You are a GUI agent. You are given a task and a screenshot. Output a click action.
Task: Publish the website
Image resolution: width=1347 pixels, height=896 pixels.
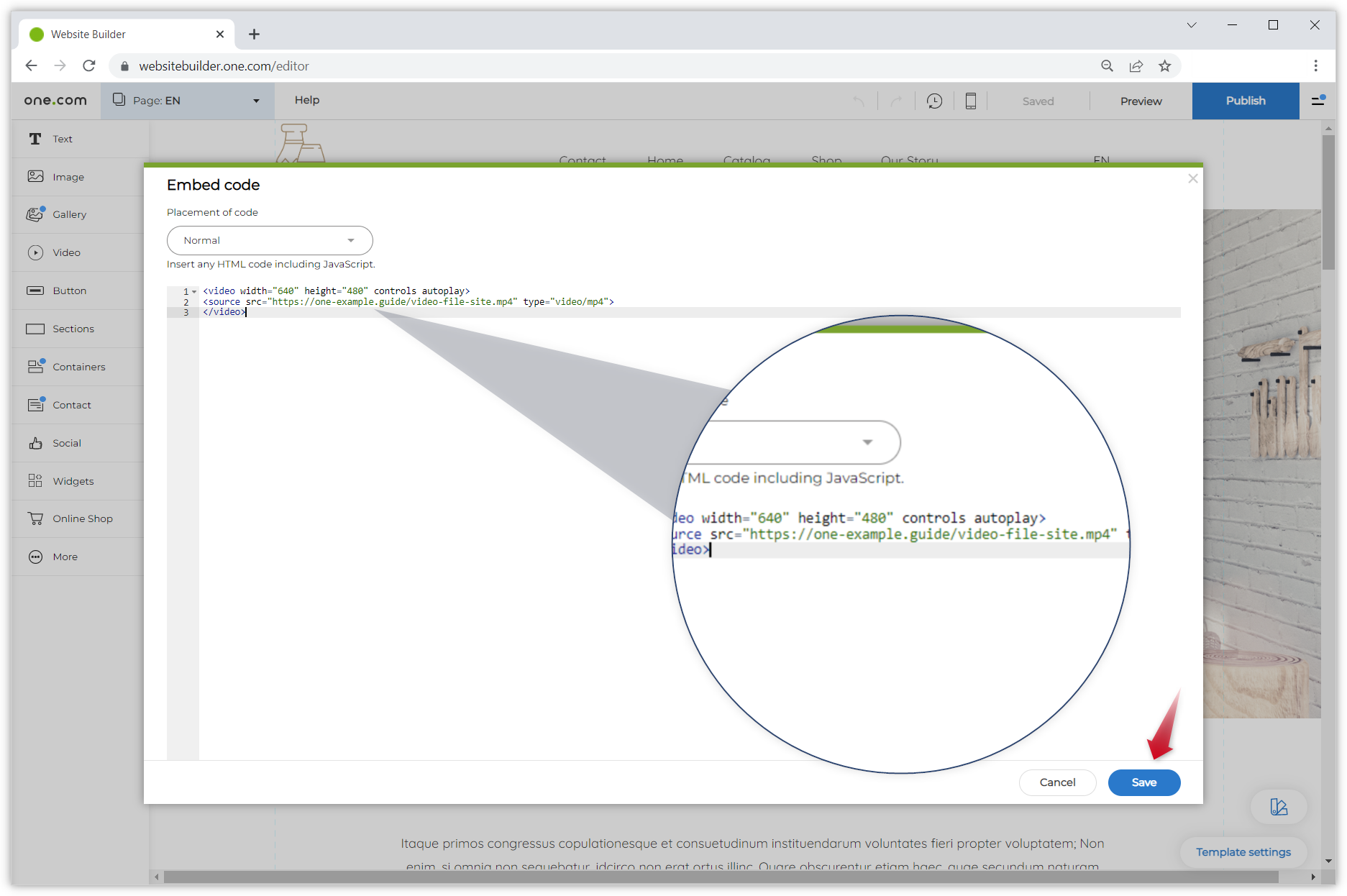pyautogui.click(x=1245, y=101)
